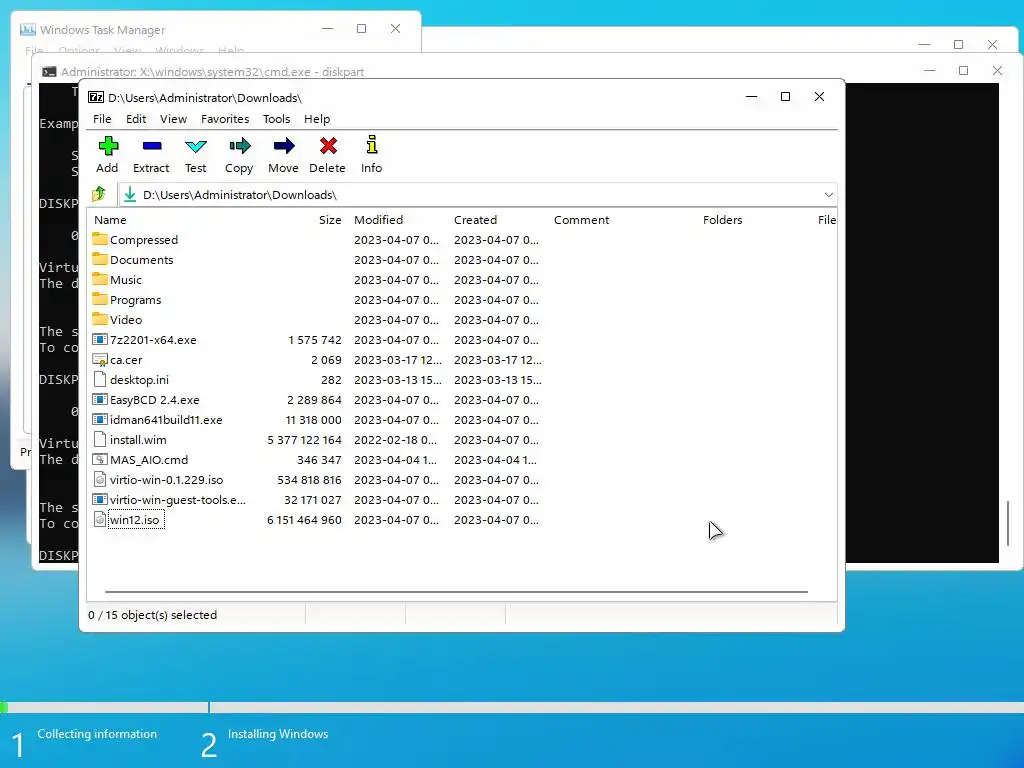This screenshot has width=1024, height=768.
Task: Maximize the cmd.exe diskpart window
Action: pos(963,71)
